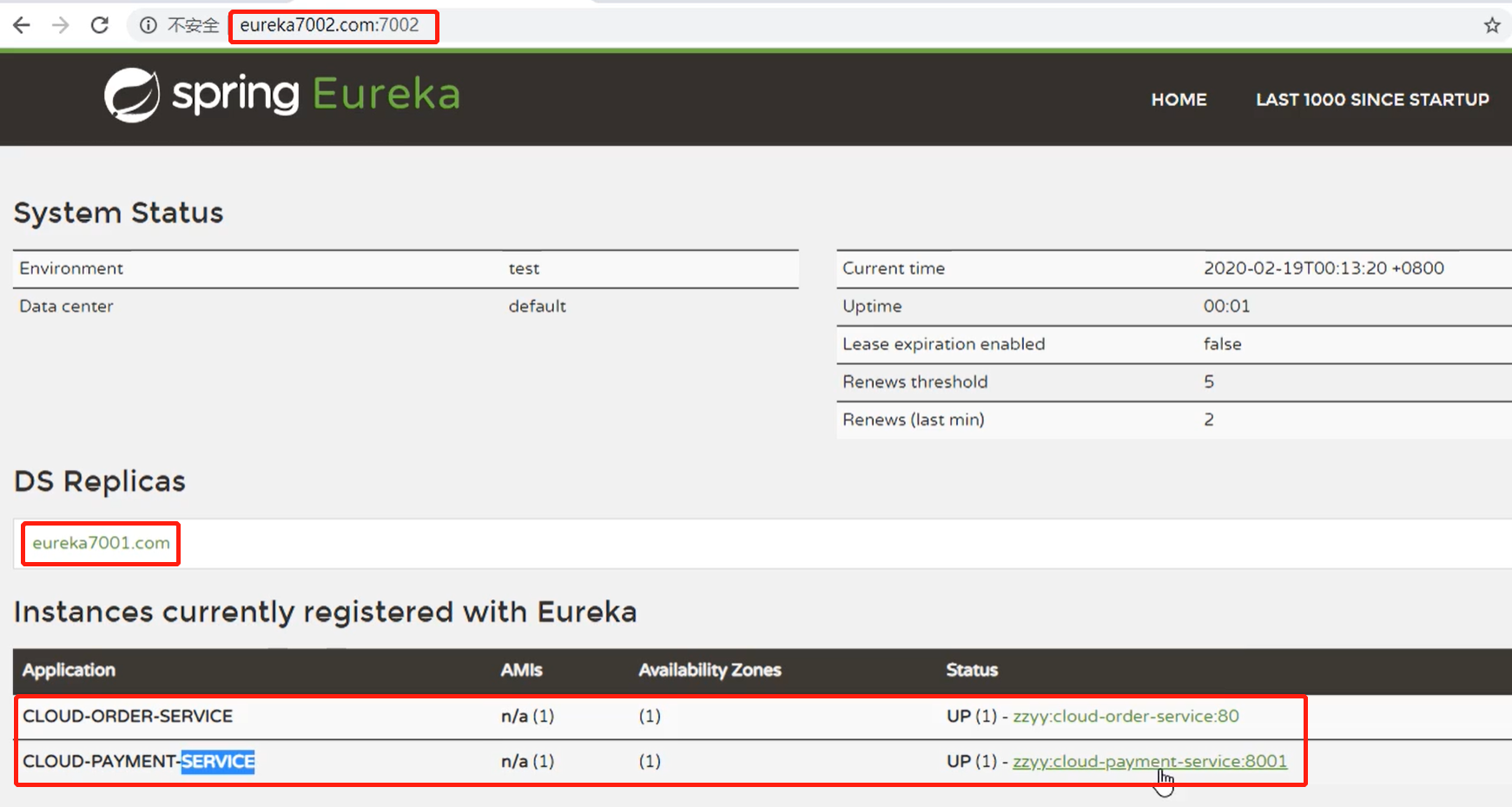Click the CLOUD-PAYMENT-SERVICE application name

click(x=139, y=762)
